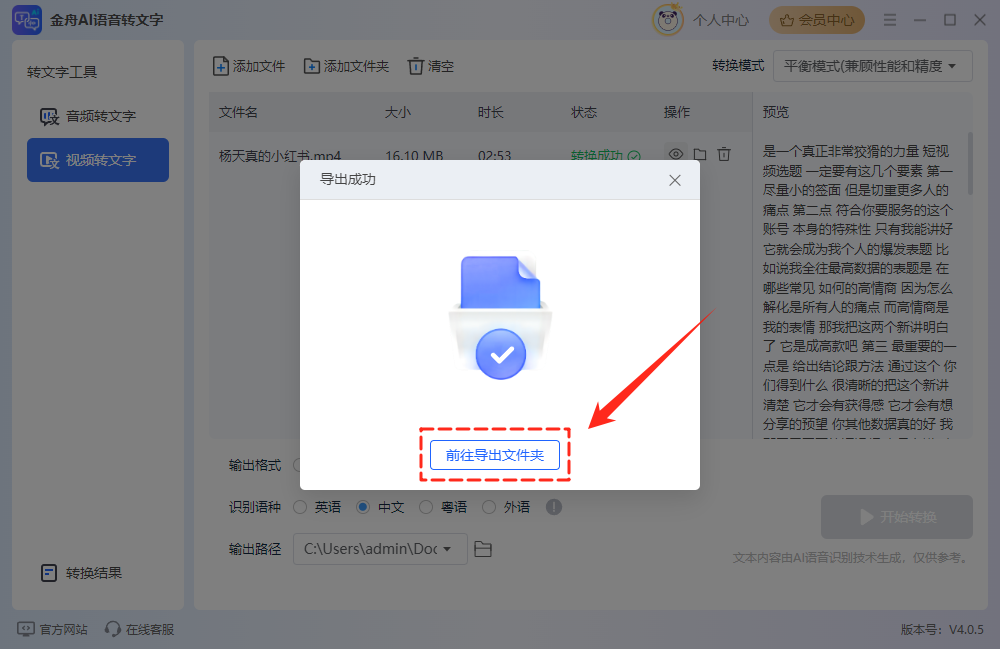The width and height of the screenshot is (1000, 649).
Task: Click the preview panel scrollbar
Action: pyautogui.click(x=970, y=164)
